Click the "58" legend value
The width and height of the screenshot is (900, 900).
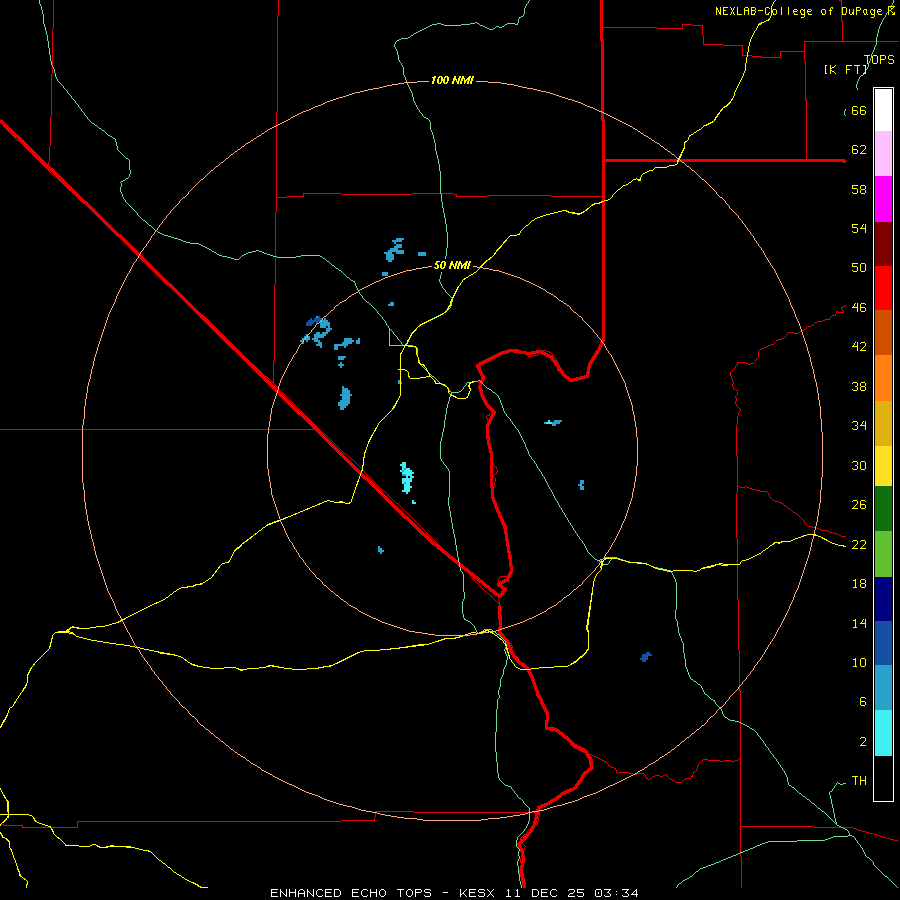point(859,189)
